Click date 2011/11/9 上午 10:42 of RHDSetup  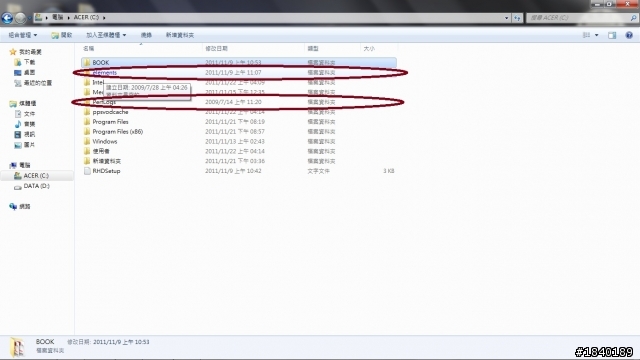(233, 171)
